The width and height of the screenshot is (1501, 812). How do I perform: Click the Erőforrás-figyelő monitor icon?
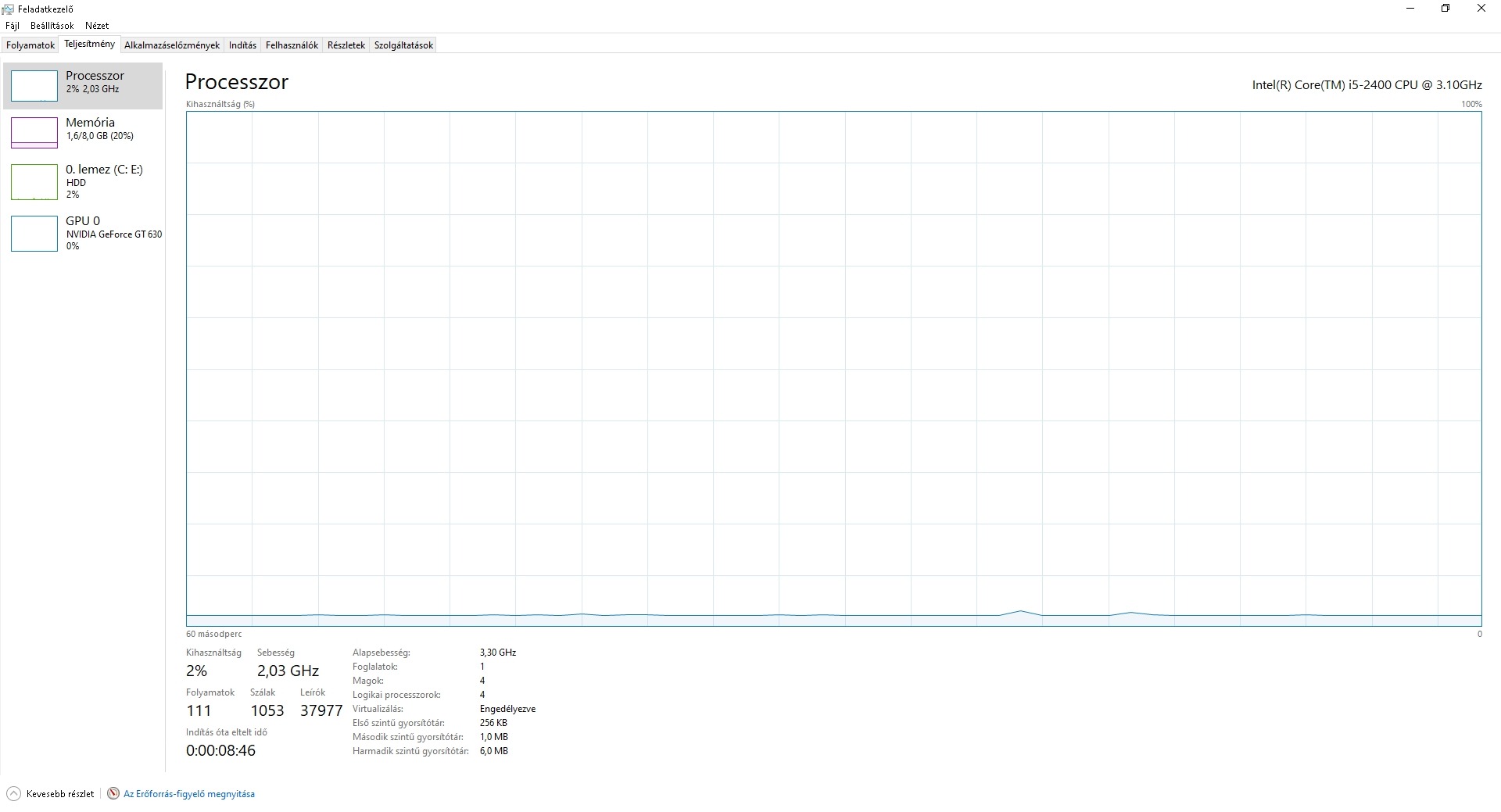113,794
